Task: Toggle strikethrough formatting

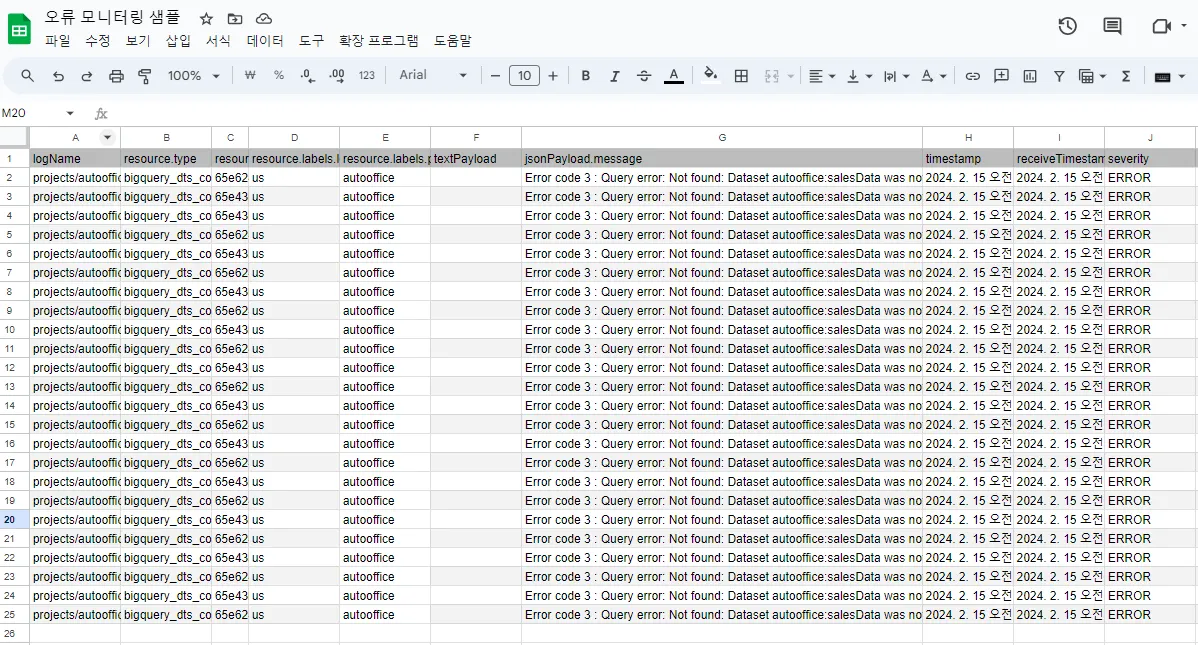Action: pos(644,76)
